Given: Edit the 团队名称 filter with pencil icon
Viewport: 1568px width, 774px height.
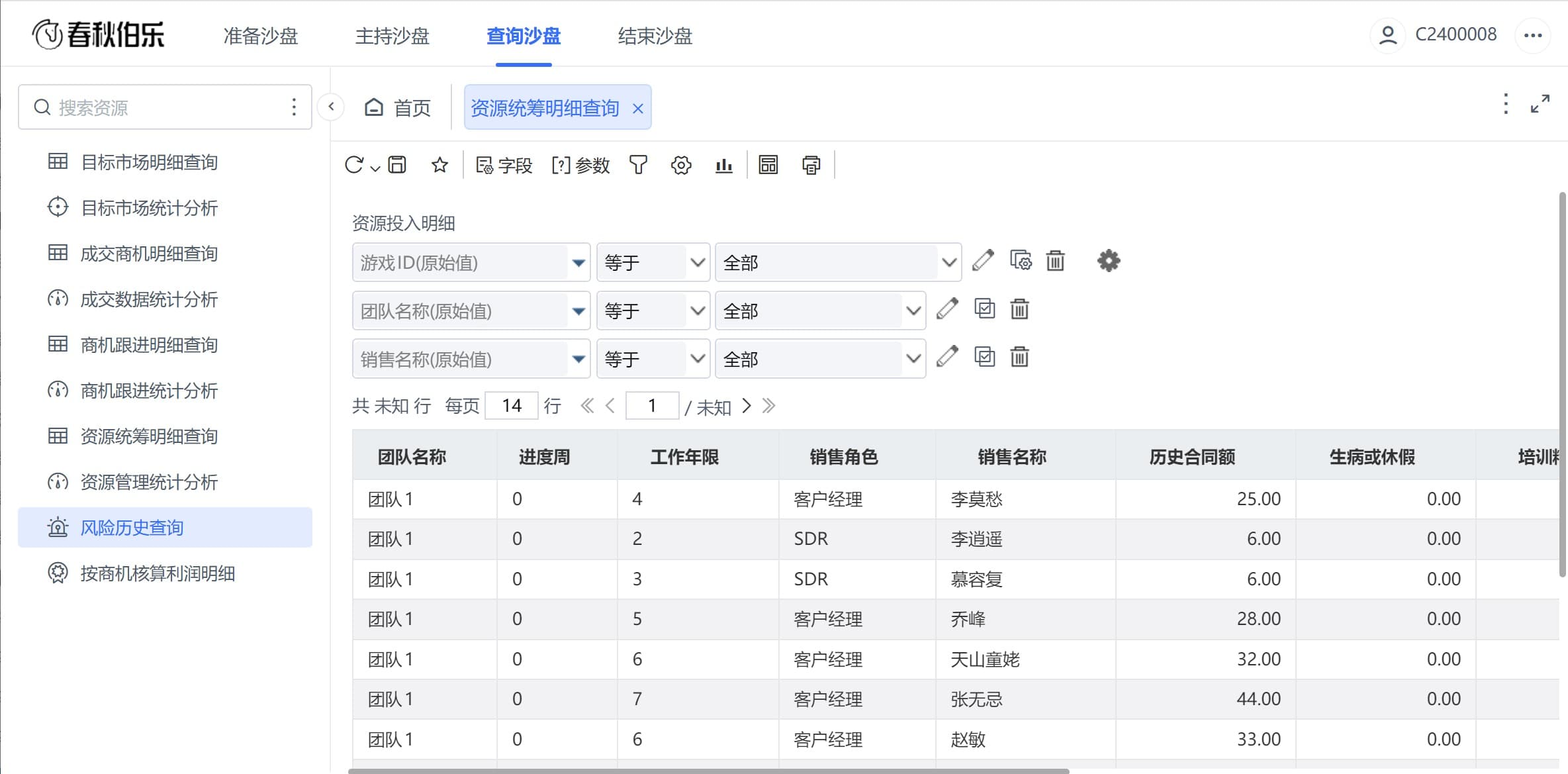Looking at the screenshot, I should tap(948, 309).
